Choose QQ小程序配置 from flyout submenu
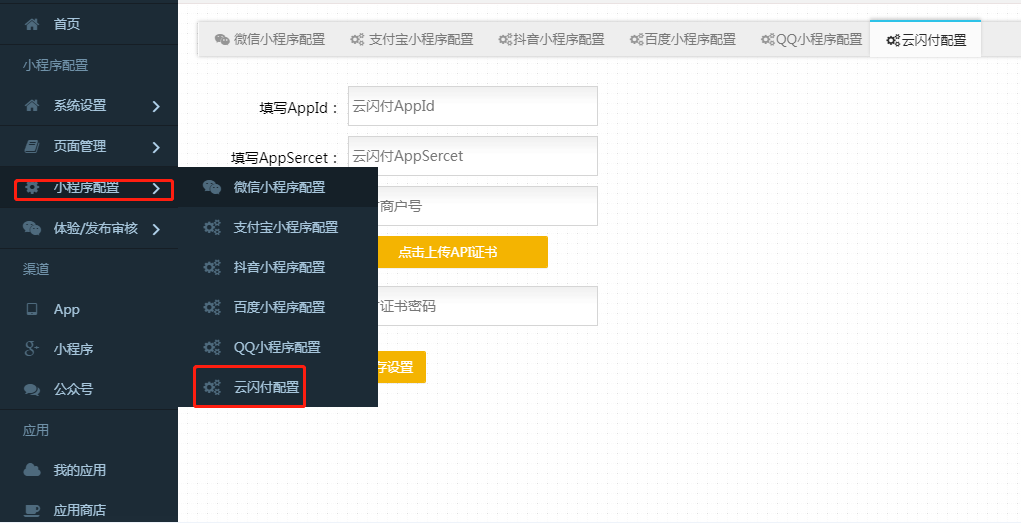Screen dimensions: 1021x523 (x=278, y=347)
